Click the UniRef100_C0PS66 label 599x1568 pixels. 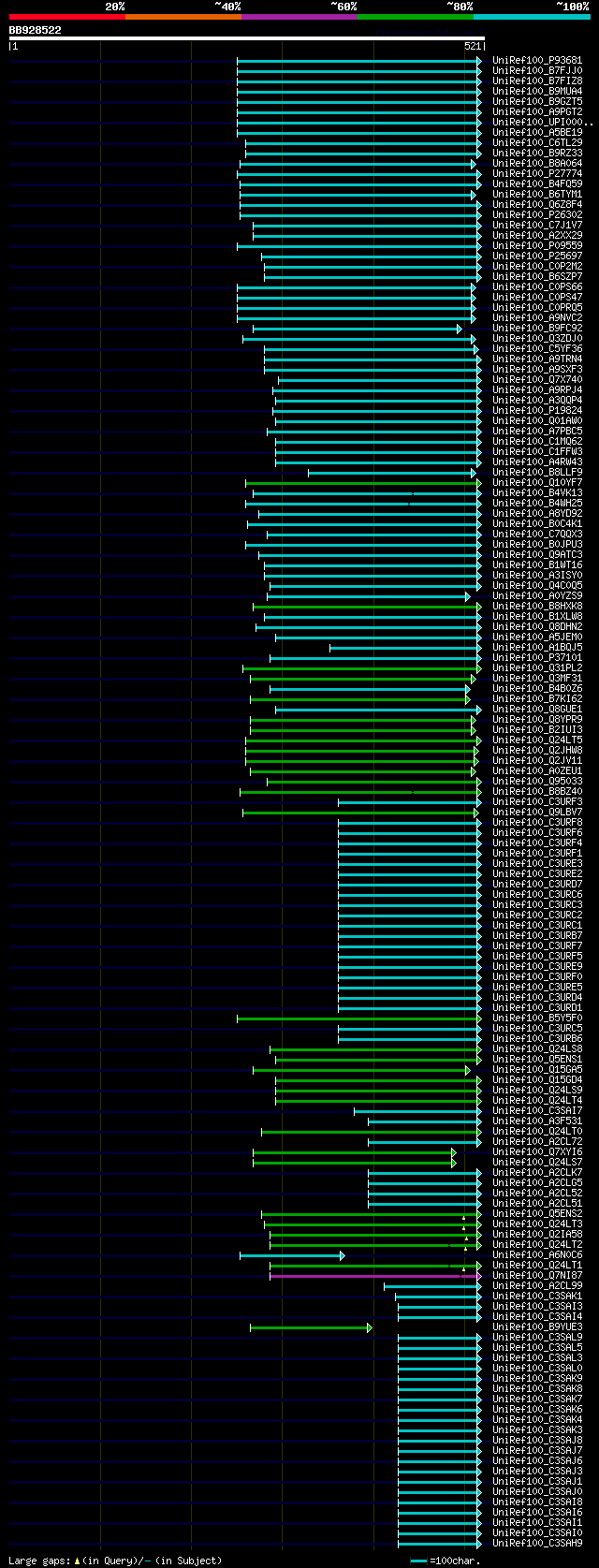(x=537, y=287)
